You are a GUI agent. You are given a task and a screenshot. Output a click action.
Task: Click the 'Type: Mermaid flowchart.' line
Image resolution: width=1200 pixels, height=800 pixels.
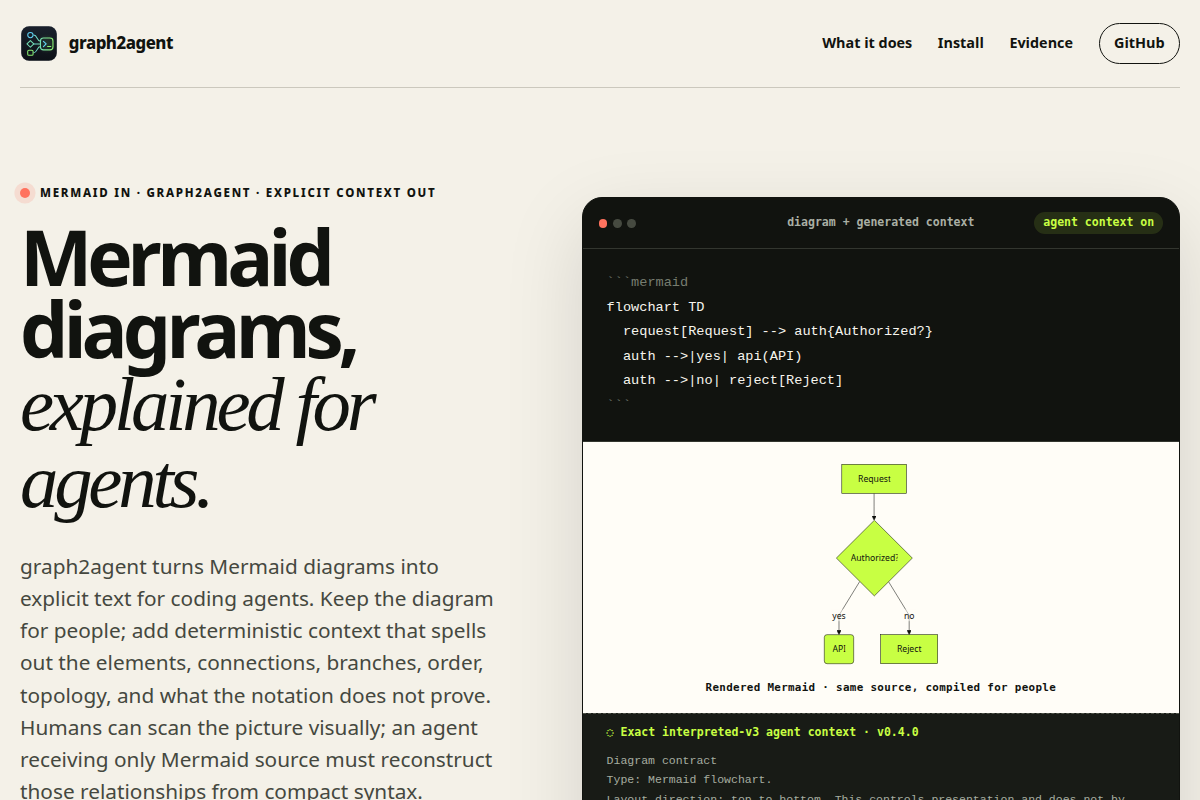pos(690,779)
